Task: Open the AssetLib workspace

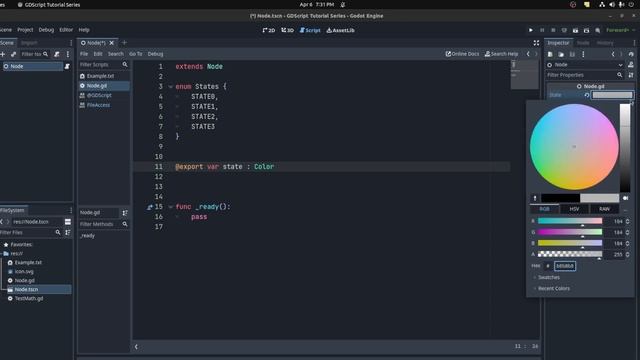Action: (x=340, y=30)
